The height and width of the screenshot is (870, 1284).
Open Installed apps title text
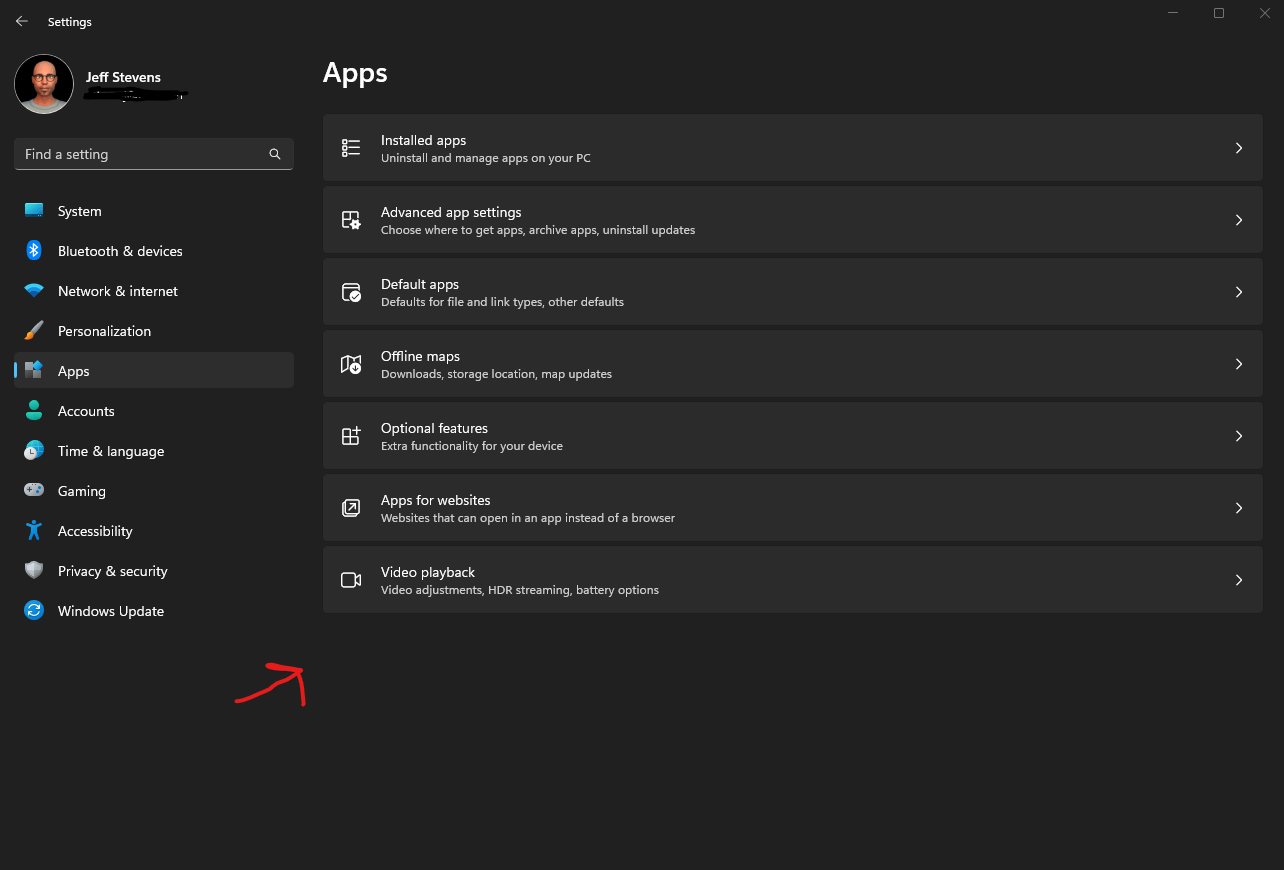(x=423, y=140)
